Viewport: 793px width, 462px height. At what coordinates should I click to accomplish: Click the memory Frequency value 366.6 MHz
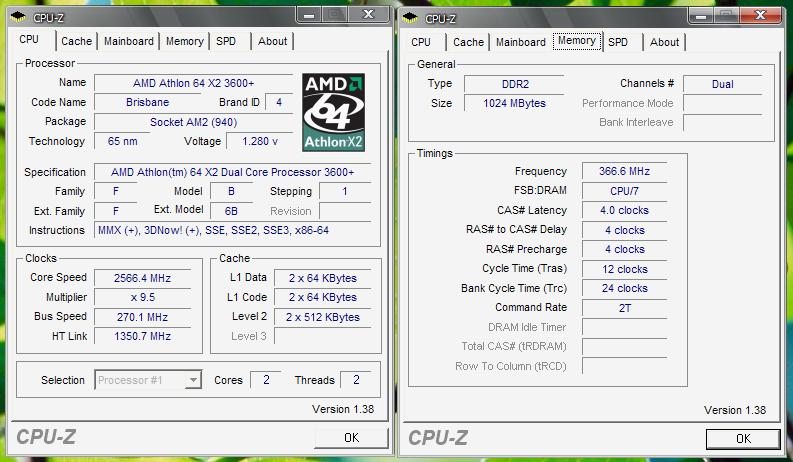coord(625,171)
